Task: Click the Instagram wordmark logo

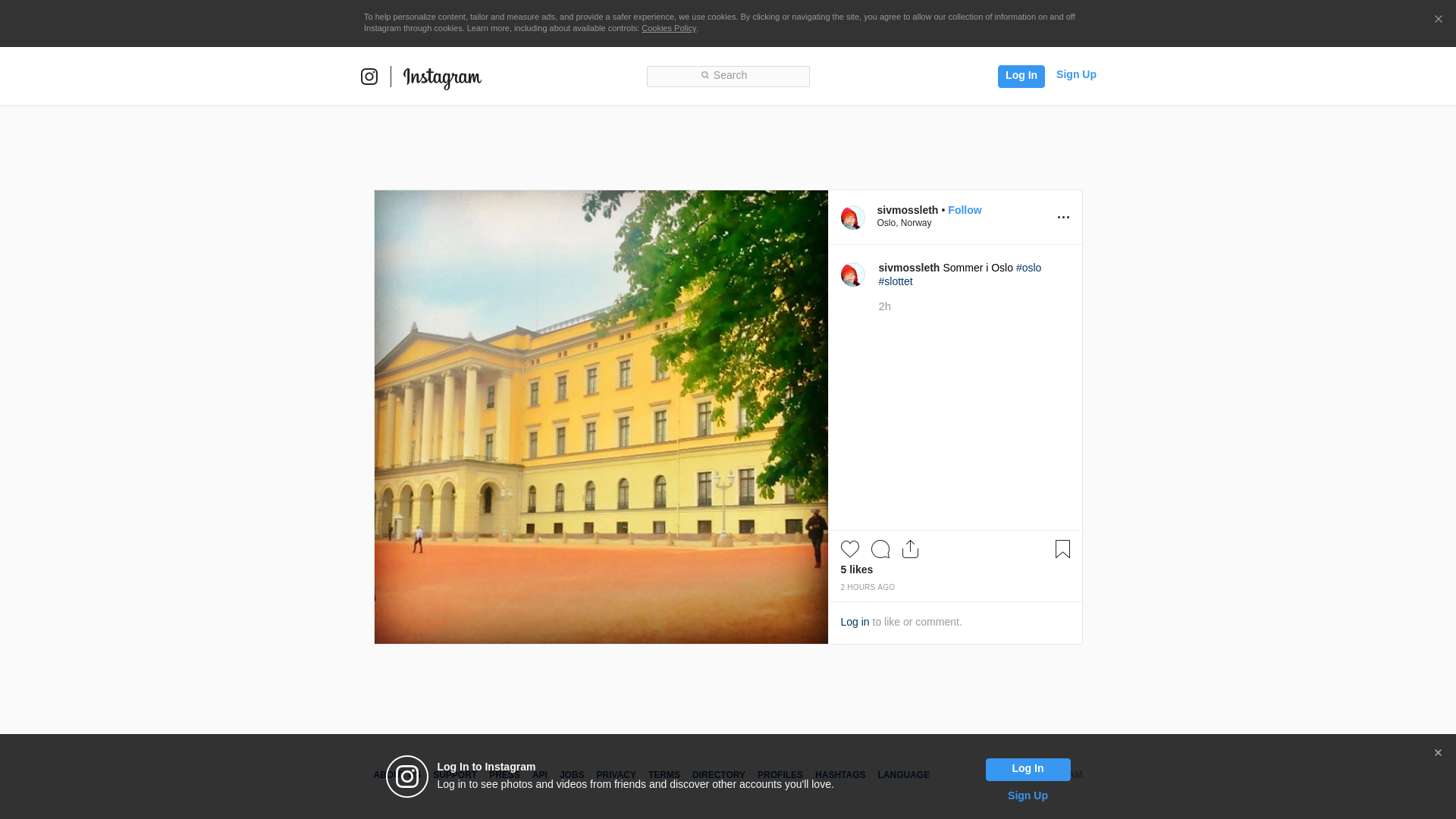Action: (442, 78)
